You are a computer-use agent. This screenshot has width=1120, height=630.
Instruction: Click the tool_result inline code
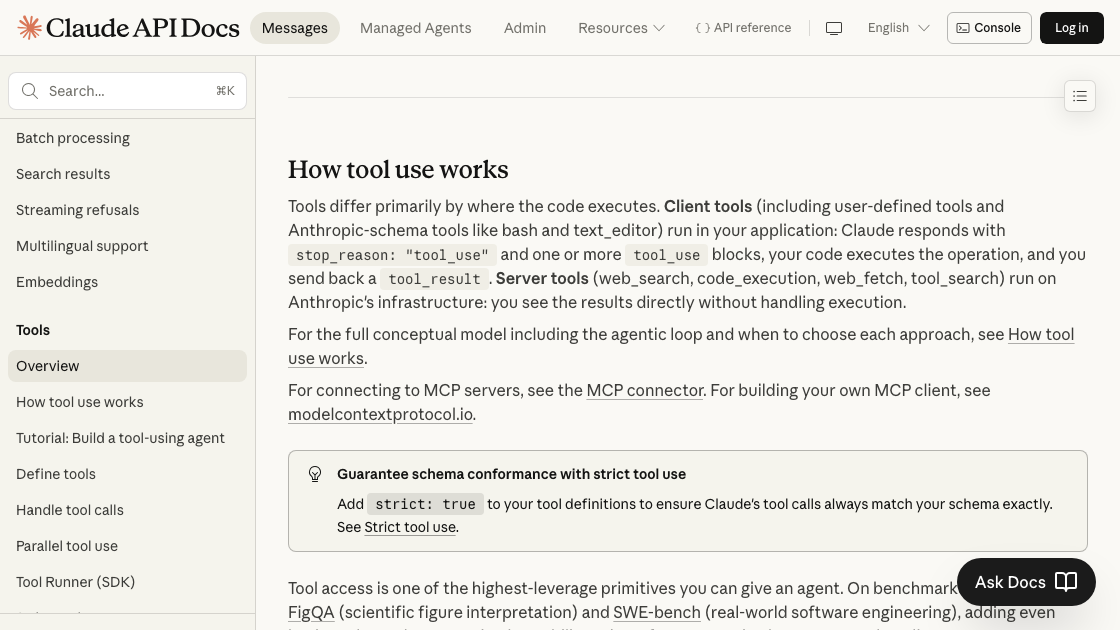(434, 279)
